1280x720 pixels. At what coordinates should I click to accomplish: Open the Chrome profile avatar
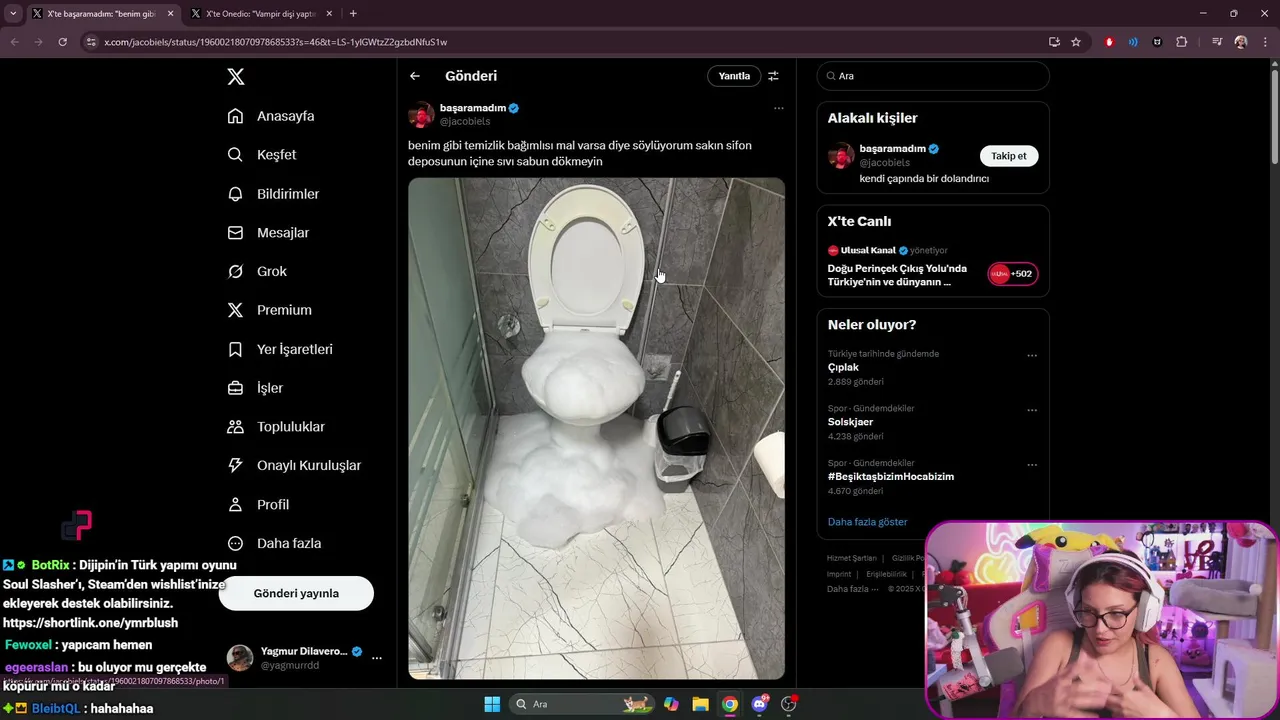coord(1241,42)
